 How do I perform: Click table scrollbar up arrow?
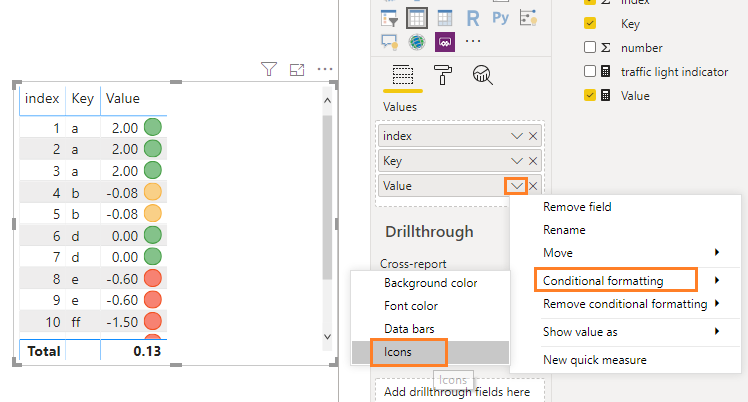pyautogui.click(x=327, y=101)
